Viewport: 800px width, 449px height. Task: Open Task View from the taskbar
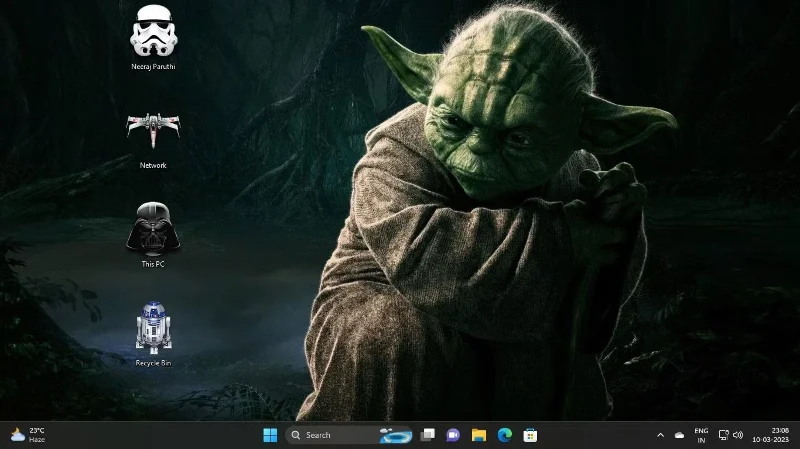(428, 435)
